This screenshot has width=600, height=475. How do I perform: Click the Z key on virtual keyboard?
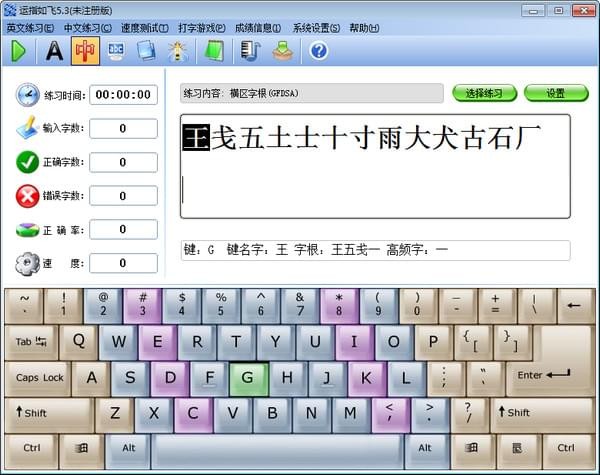[x=115, y=415]
